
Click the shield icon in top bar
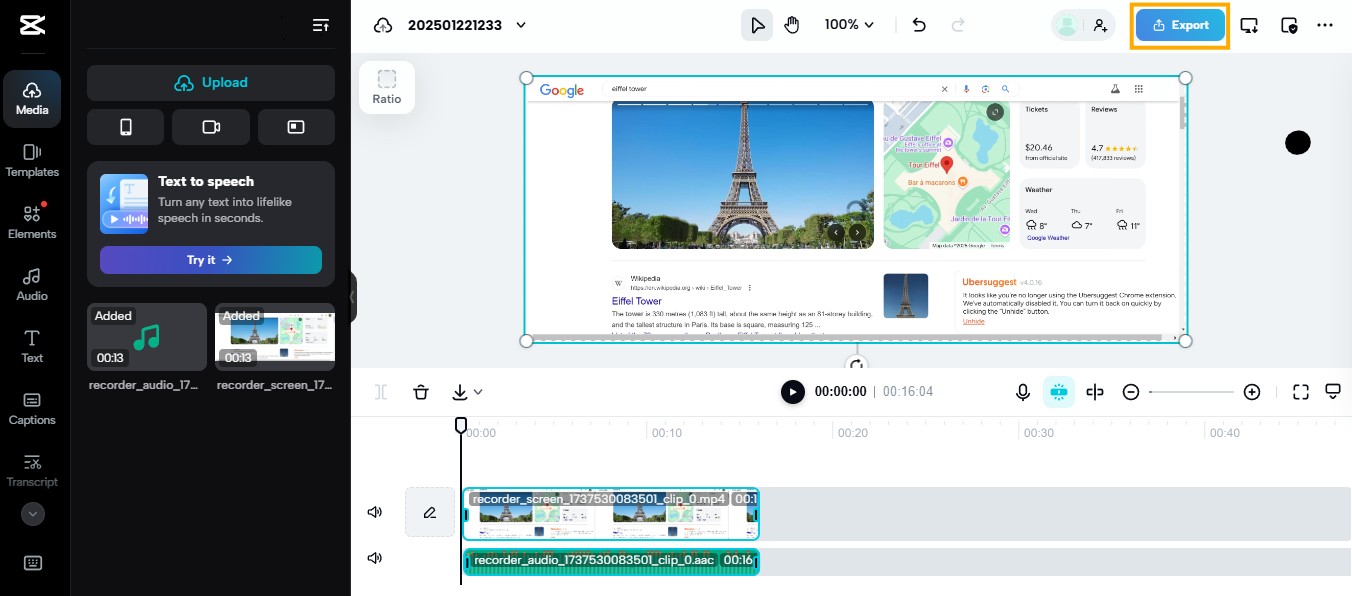coord(1289,25)
